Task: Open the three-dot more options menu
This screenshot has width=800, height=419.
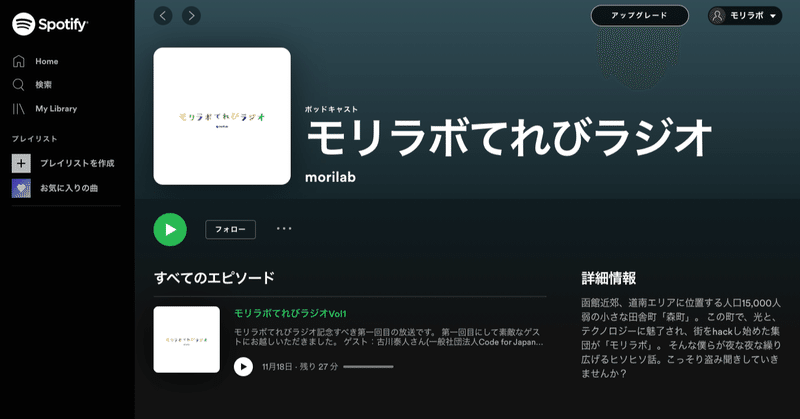Action: (284, 229)
